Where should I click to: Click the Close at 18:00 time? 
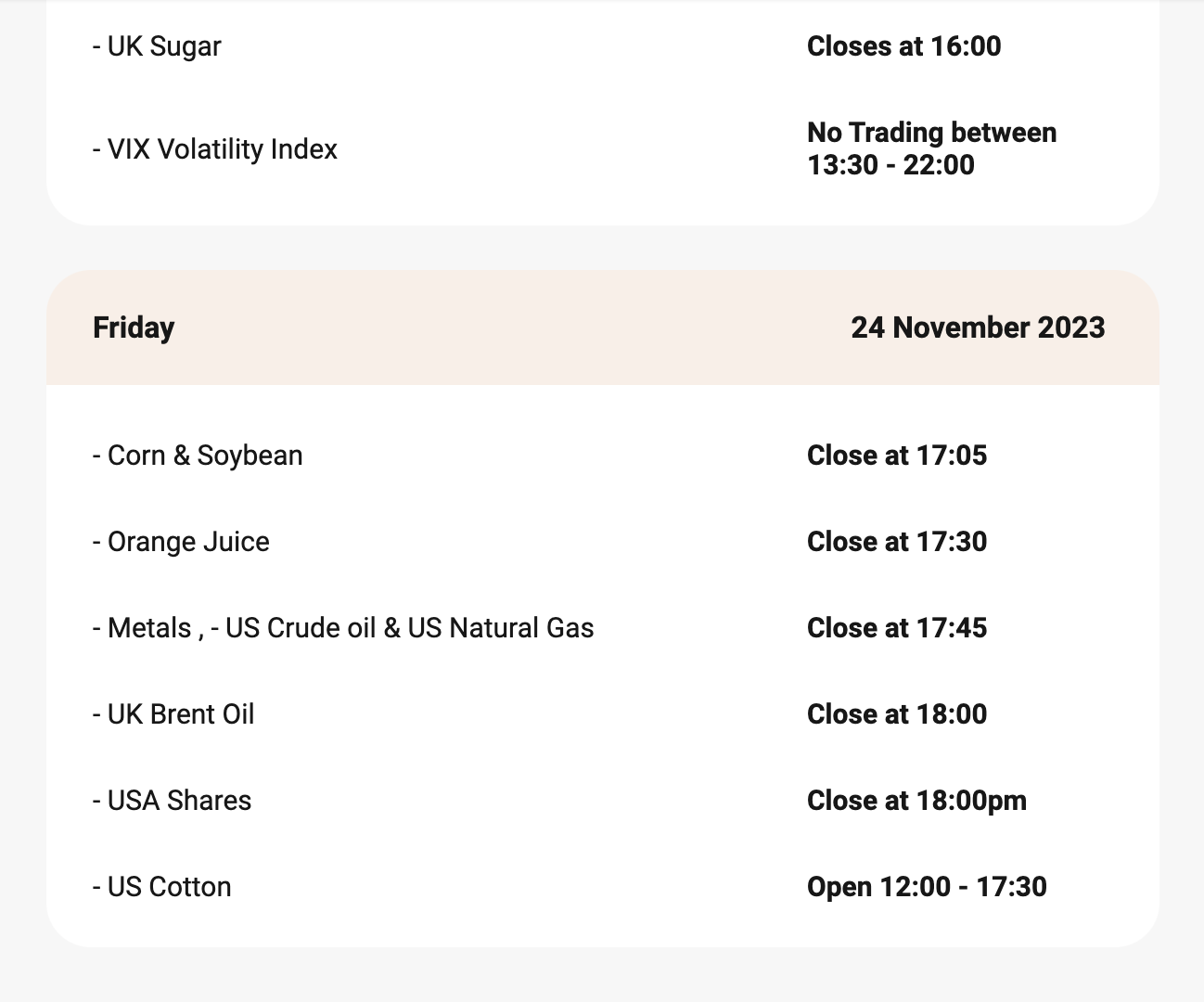[x=896, y=714]
